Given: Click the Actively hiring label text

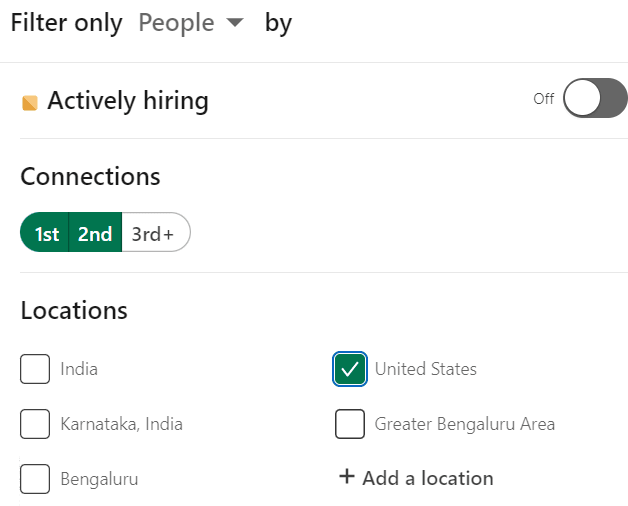Looking at the screenshot, I should [128, 101].
